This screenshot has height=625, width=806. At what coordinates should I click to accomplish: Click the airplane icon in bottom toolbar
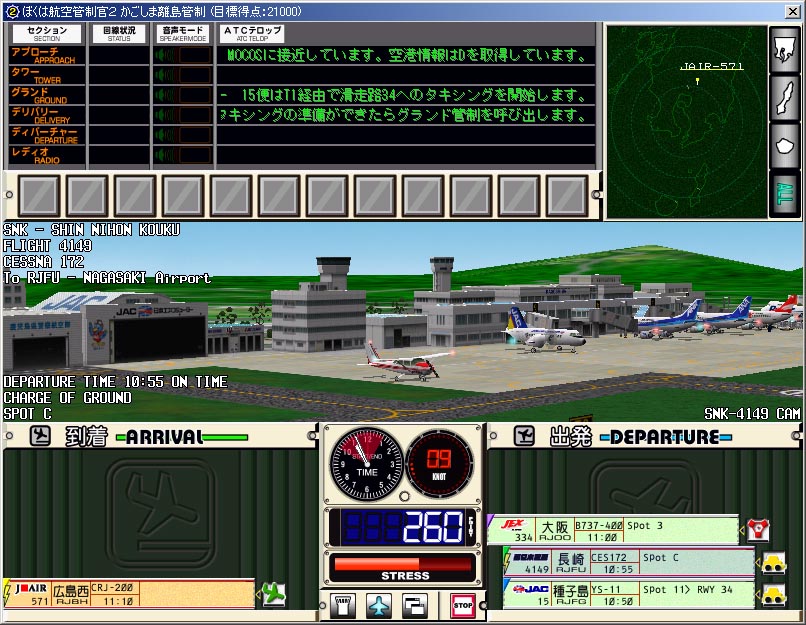(x=379, y=606)
